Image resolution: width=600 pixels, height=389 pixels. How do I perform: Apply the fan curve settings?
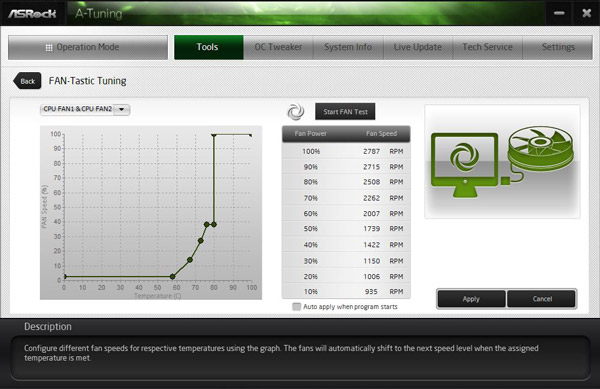click(x=471, y=299)
